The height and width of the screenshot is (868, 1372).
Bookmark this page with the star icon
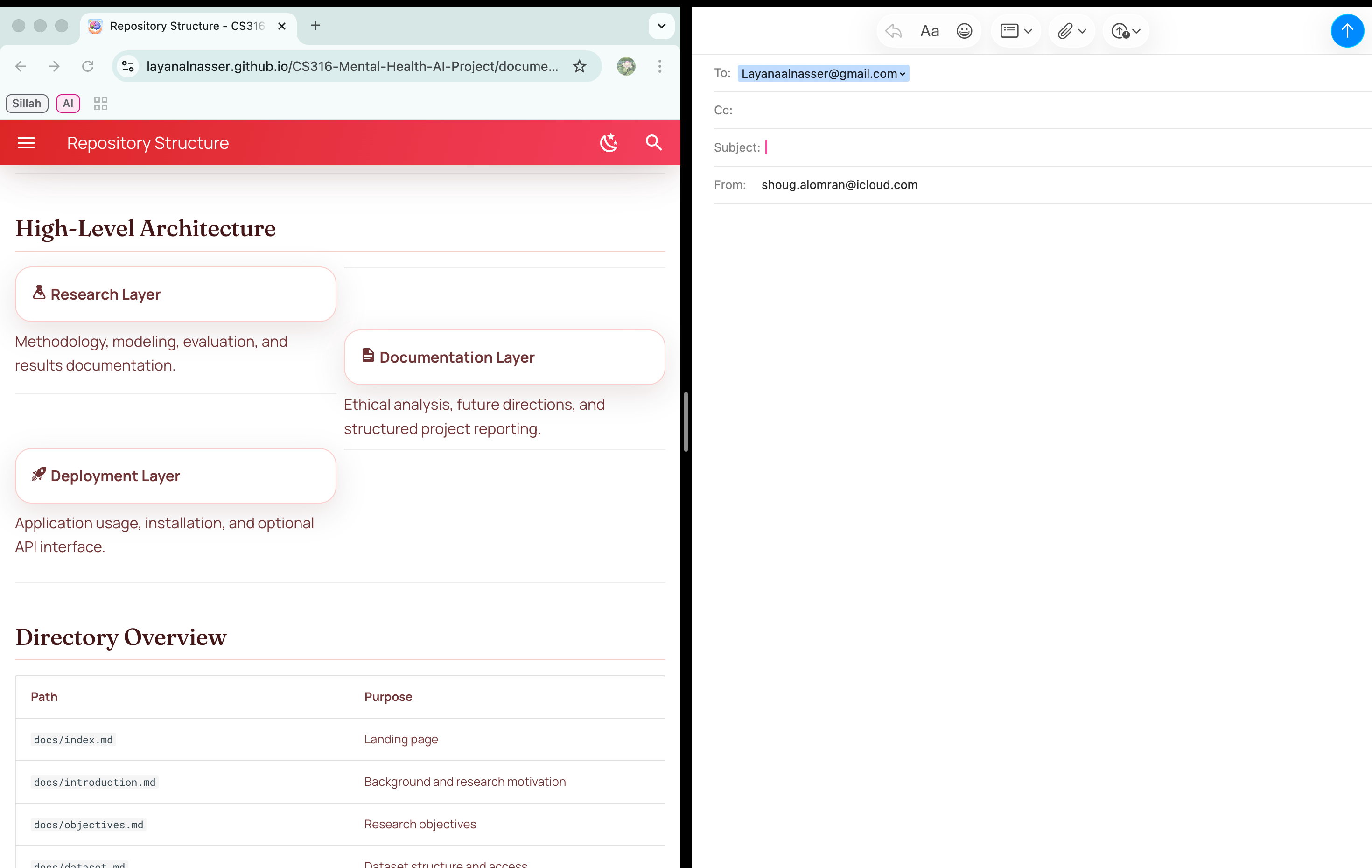(x=580, y=67)
